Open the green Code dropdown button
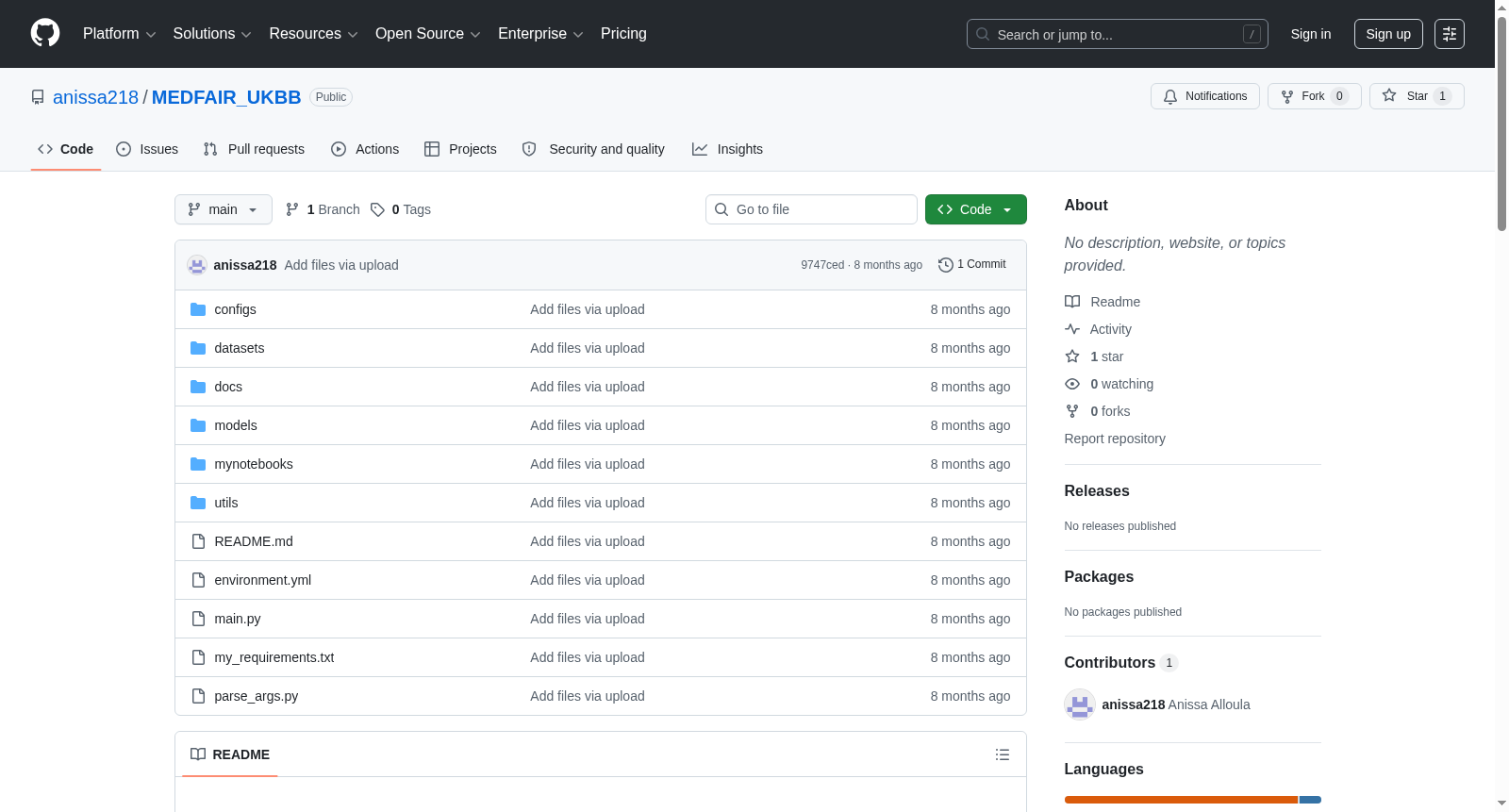 point(976,209)
